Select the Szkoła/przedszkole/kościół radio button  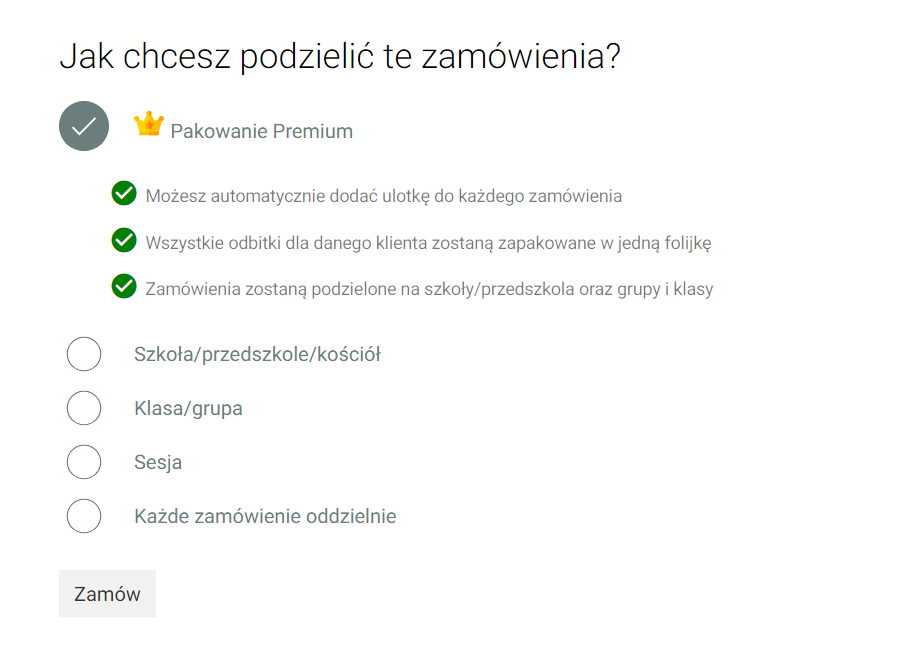tap(84, 354)
